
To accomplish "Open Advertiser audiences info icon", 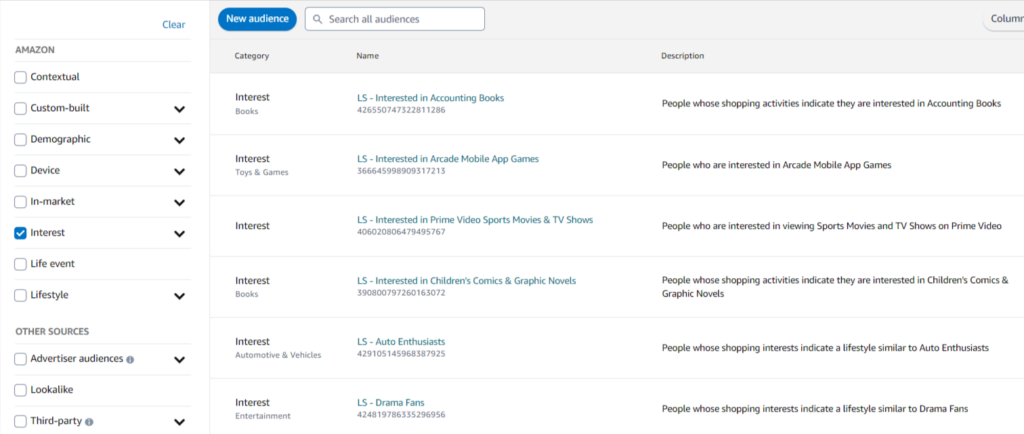I will 130,360.
